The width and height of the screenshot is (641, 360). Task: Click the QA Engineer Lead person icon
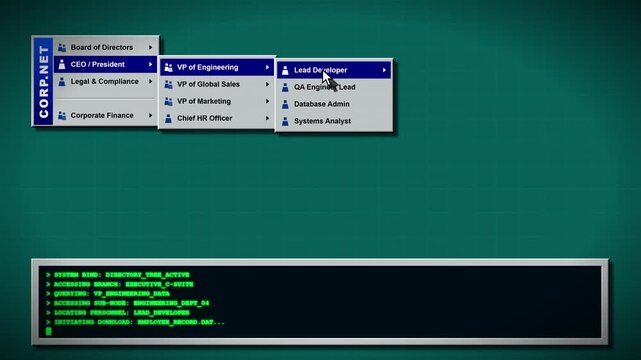285,87
